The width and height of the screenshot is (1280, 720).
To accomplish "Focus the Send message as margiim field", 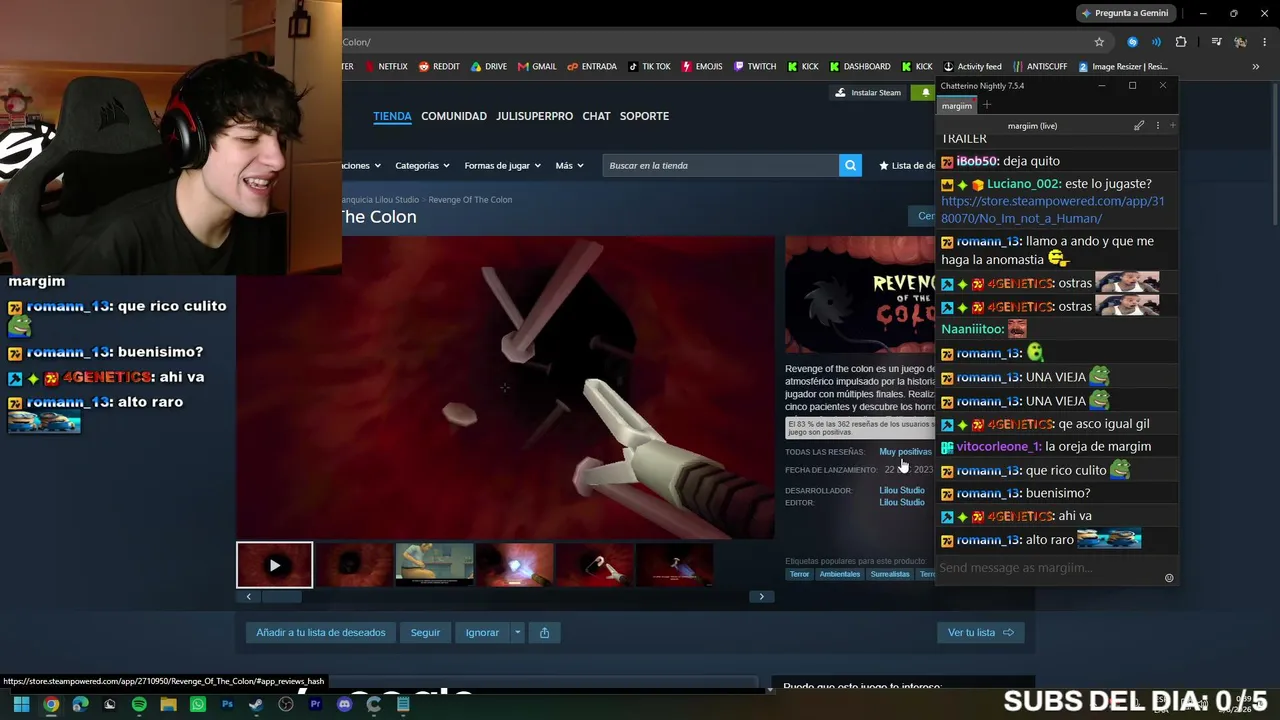I will click(x=1050, y=568).
